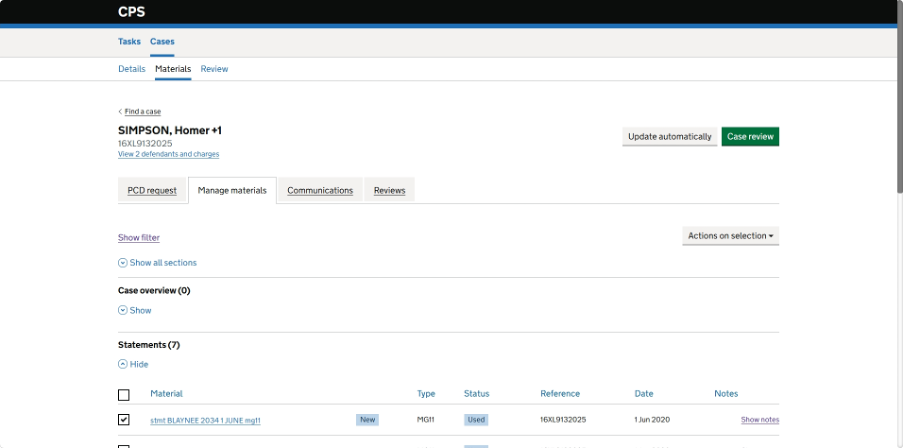The height and width of the screenshot is (448, 904).
Task: Click the green Case review button
Action: tap(750, 137)
